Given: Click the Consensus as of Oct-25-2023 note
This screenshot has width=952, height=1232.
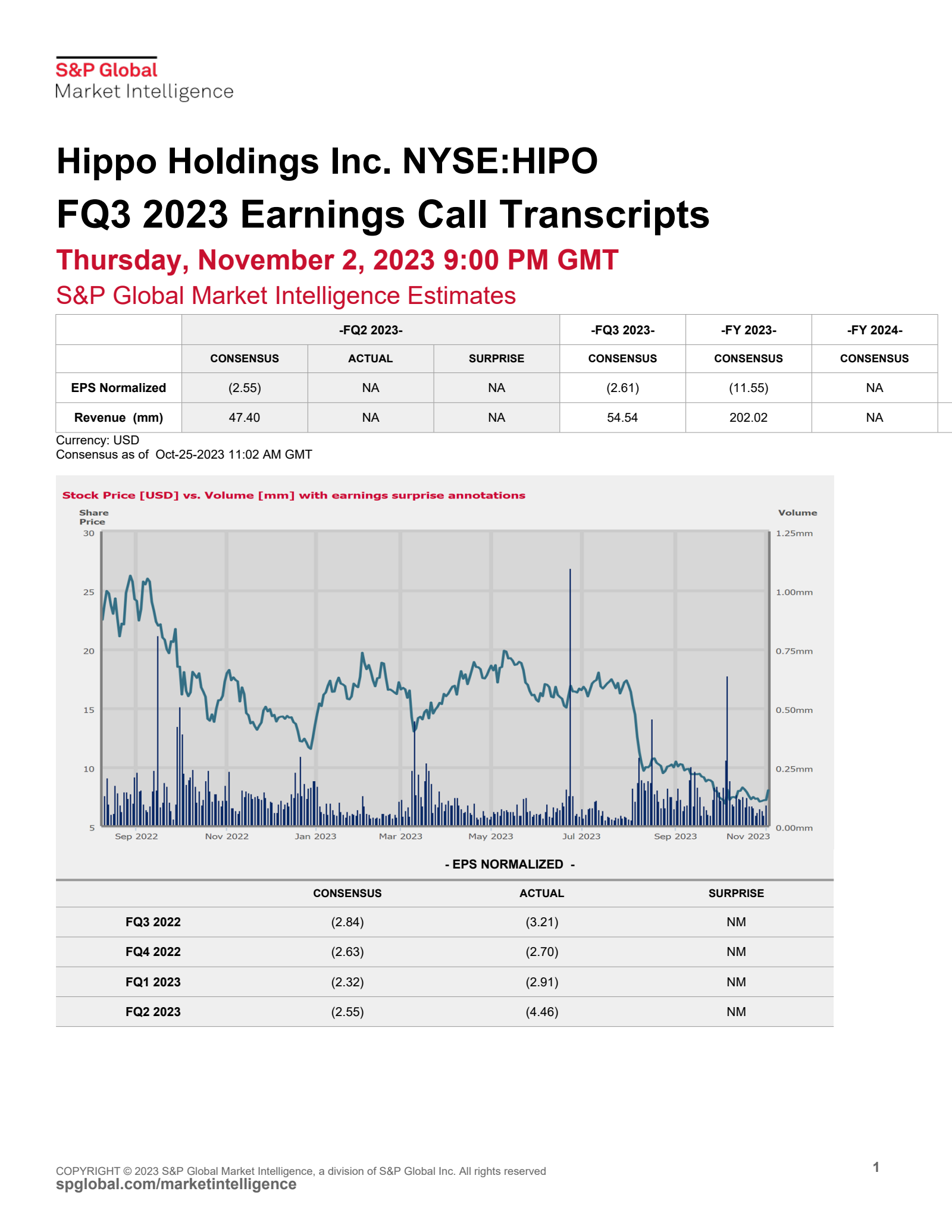Looking at the screenshot, I should (184, 454).
